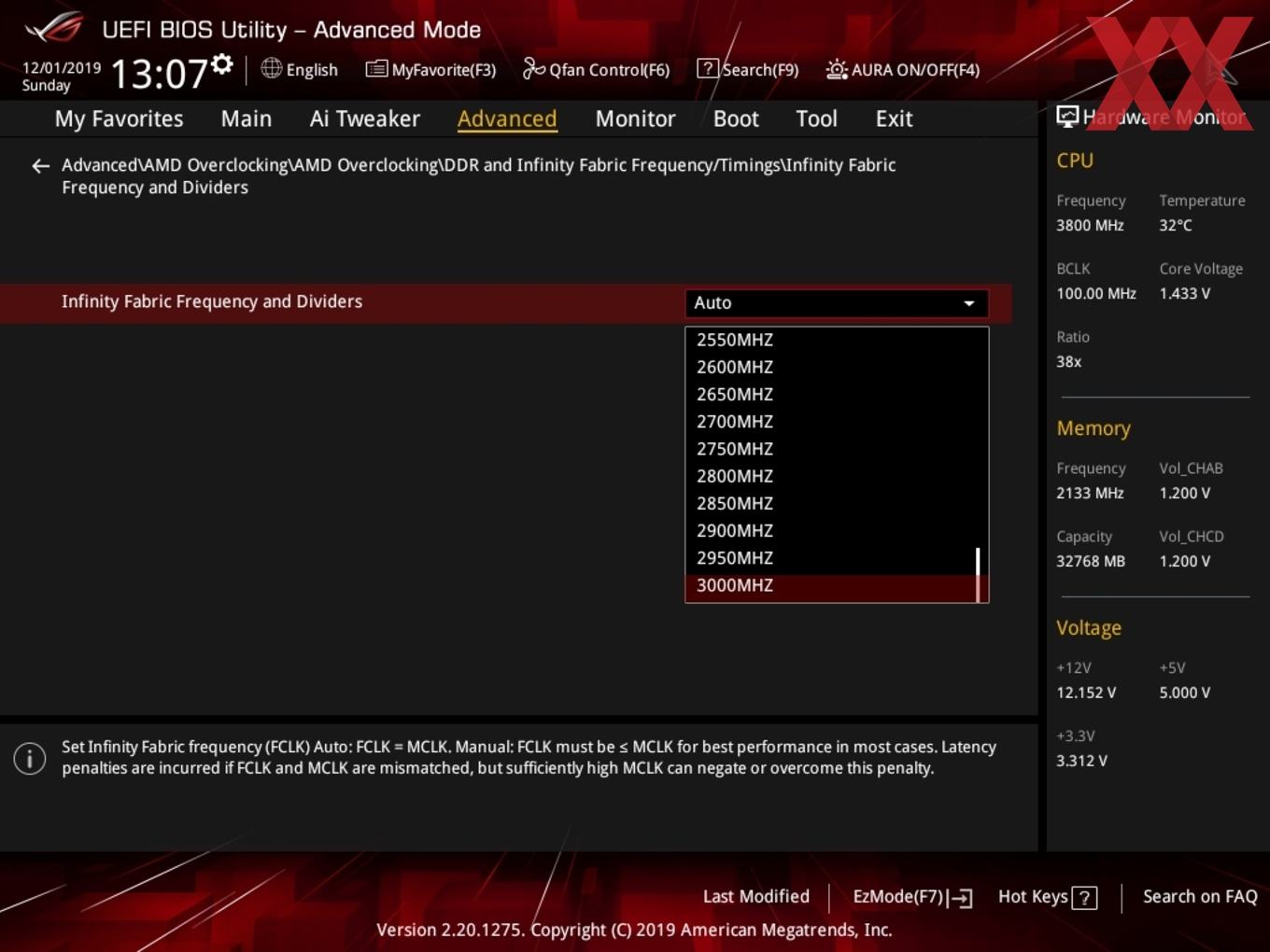Switch to My Favorites tab

(x=119, y=119)
